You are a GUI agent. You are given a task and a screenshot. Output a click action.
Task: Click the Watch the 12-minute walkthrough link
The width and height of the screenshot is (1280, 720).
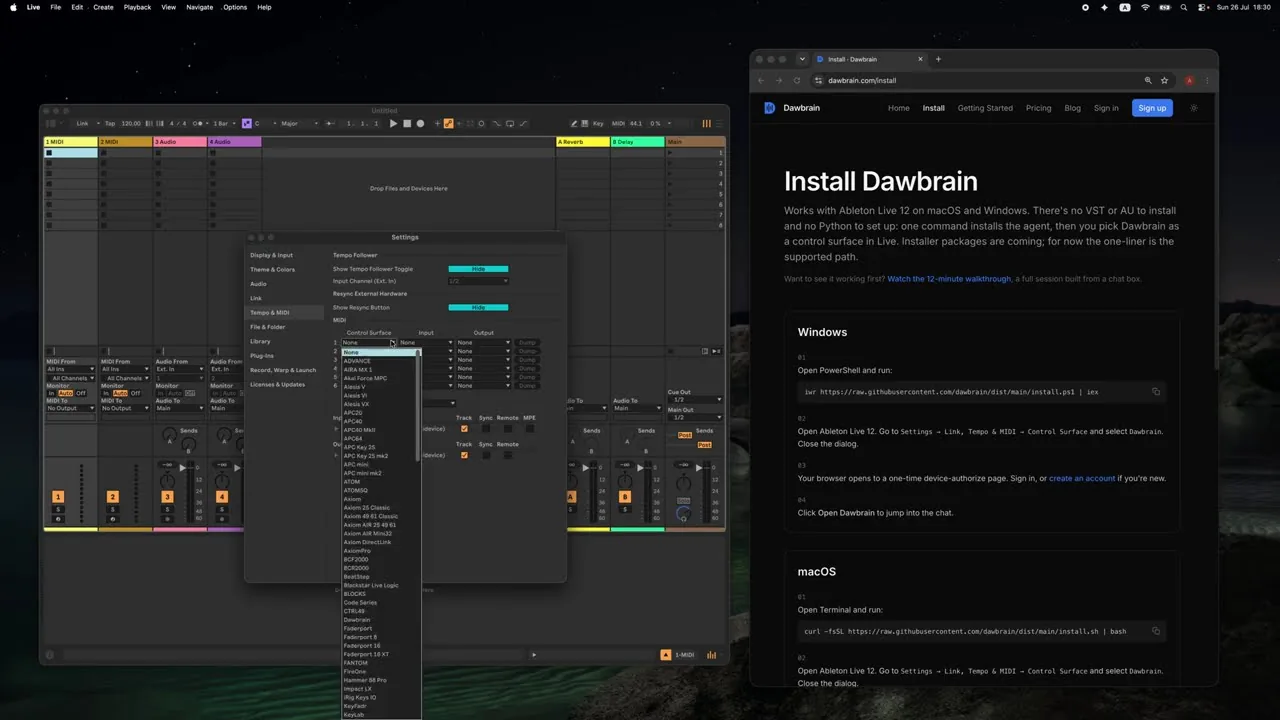[x=949, y=279]
